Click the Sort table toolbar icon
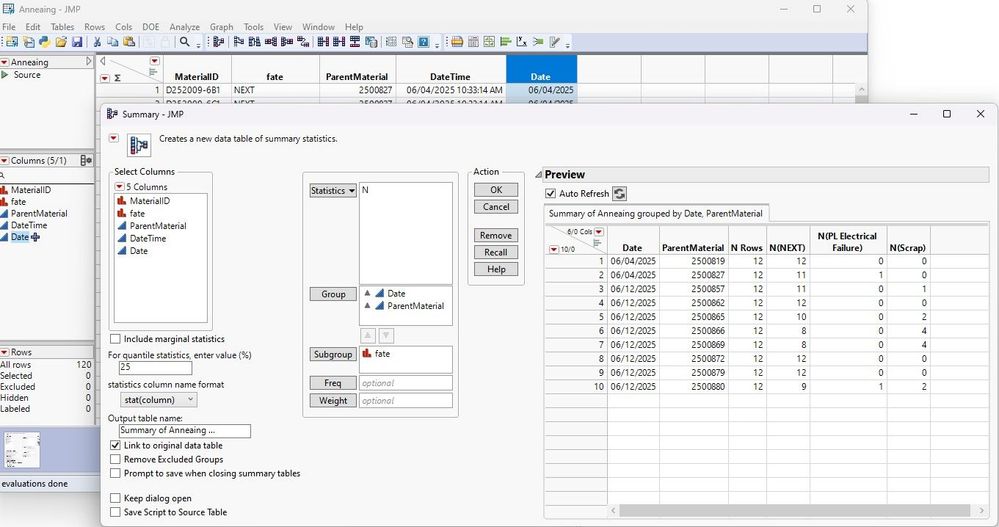This screenshot has width=999, height=527. click(x=254, y=42)
